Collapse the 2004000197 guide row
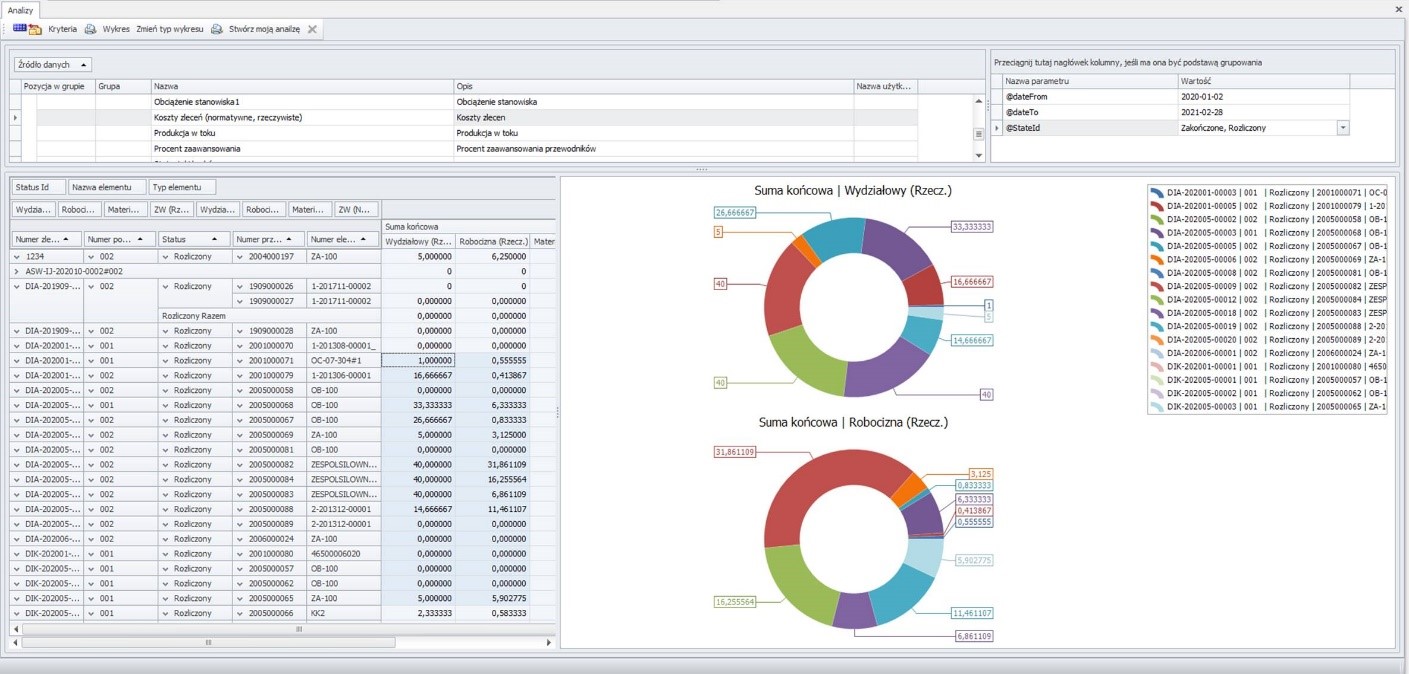This screenshot has width=1409, height=674. (x=240, y=256)
